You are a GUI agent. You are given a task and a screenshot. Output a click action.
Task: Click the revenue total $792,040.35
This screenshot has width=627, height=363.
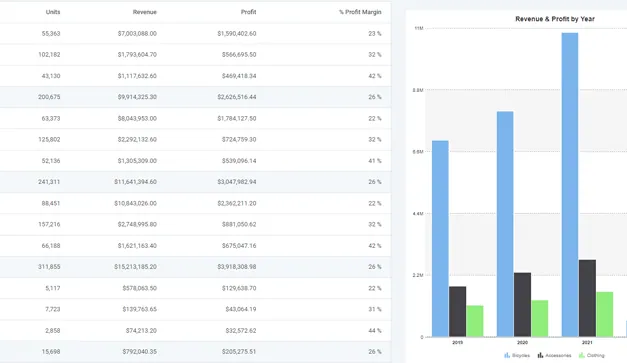140,351
